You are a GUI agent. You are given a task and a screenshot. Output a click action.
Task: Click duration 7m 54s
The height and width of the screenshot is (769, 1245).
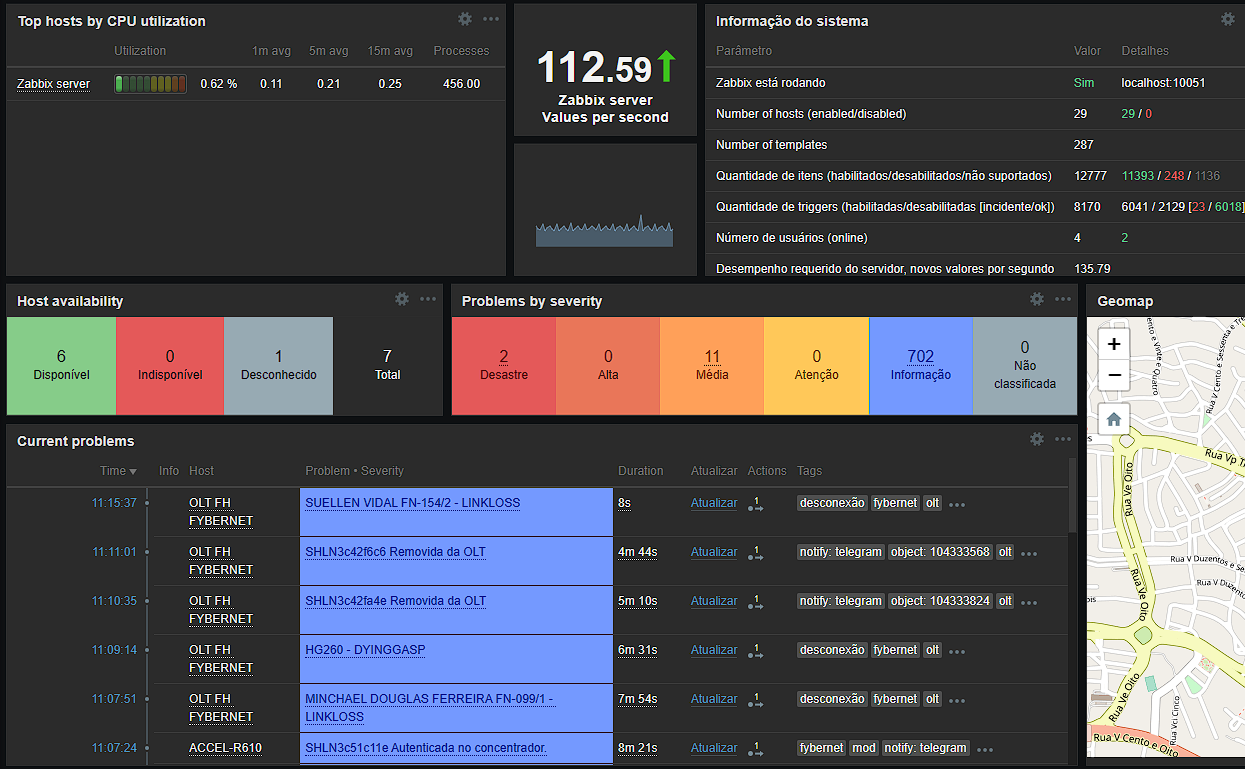pyautogui.click(x=637, y=699)
